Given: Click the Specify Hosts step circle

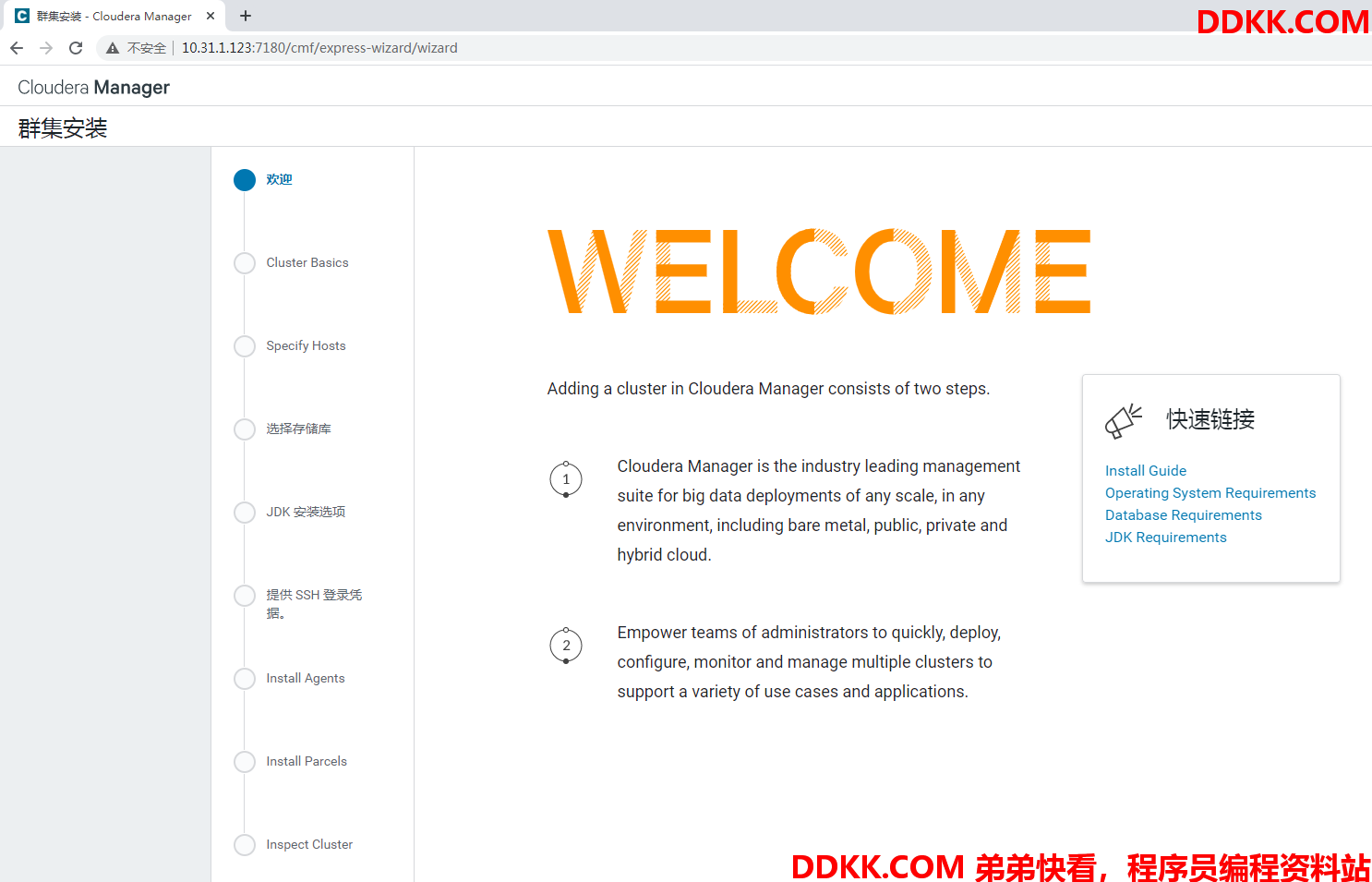Looking at the screenshot, I should tap(245, 346).
